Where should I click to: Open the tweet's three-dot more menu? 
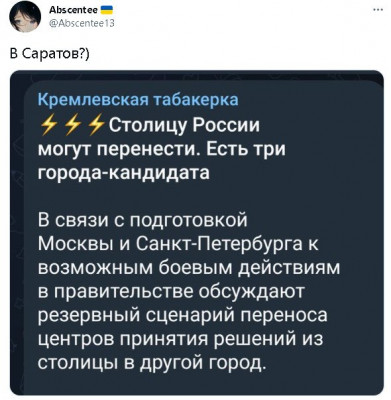point(378,10)
